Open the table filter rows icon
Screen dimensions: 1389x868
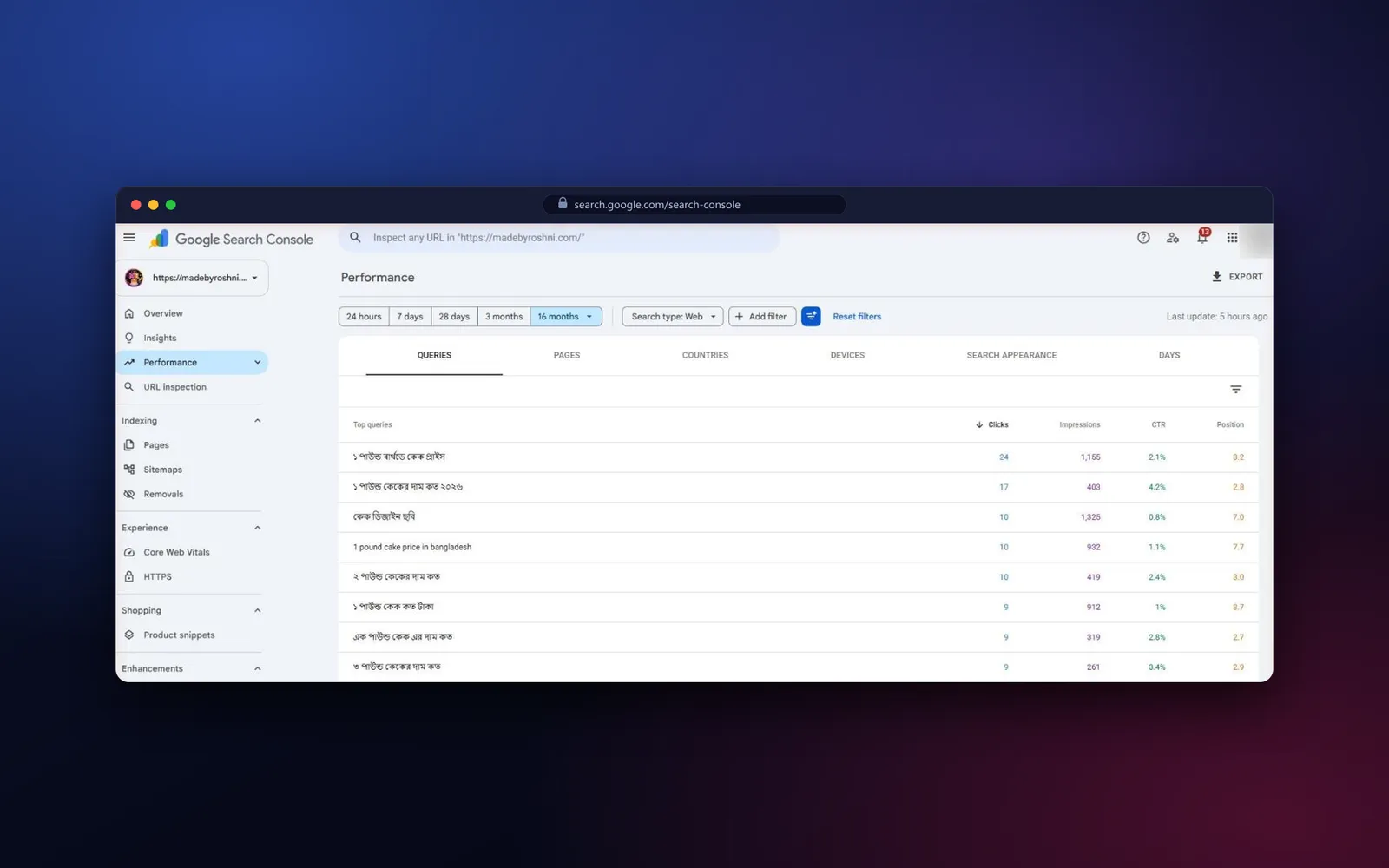coord(1236,390)
